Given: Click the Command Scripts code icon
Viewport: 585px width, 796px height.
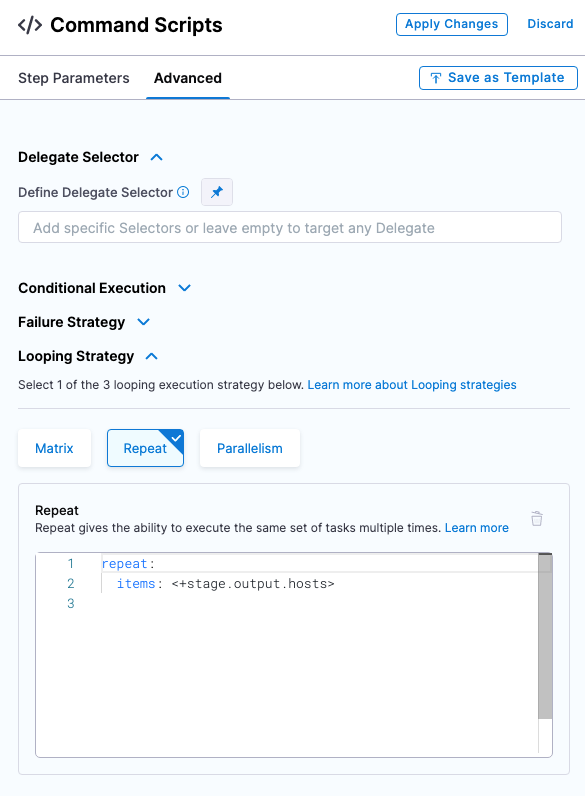Looking at the screenshot, I should pos(30,25).
